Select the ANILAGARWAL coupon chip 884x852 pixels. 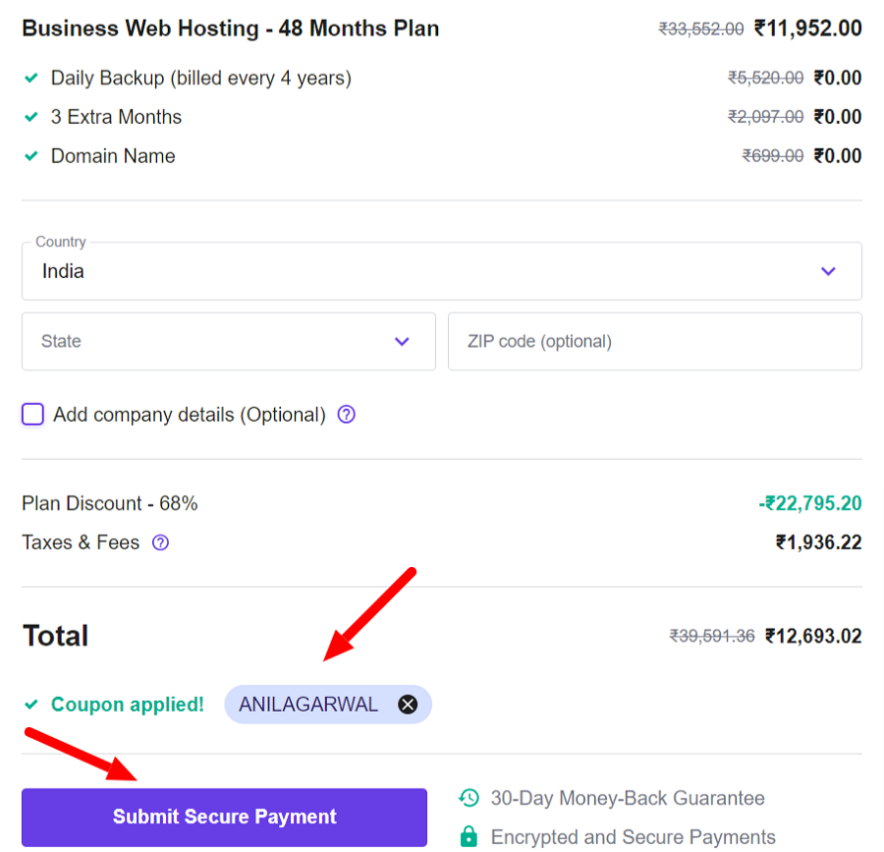[x=308, y=704]
